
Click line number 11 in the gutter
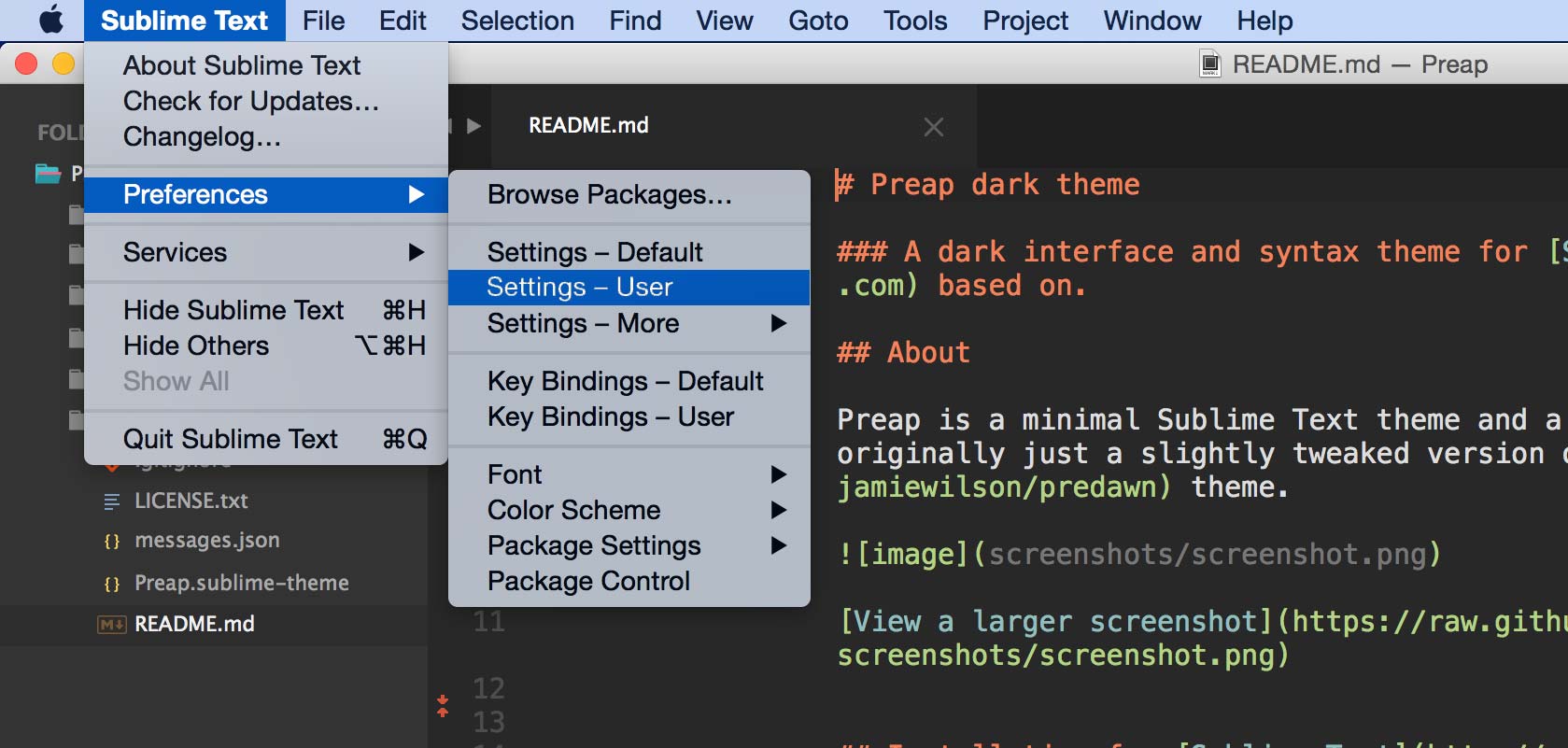pos(488,622)
